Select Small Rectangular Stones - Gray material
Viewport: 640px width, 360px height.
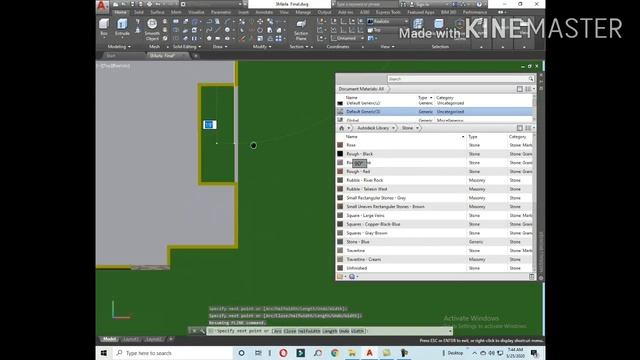pyautogui.click(x=434, y=198)
